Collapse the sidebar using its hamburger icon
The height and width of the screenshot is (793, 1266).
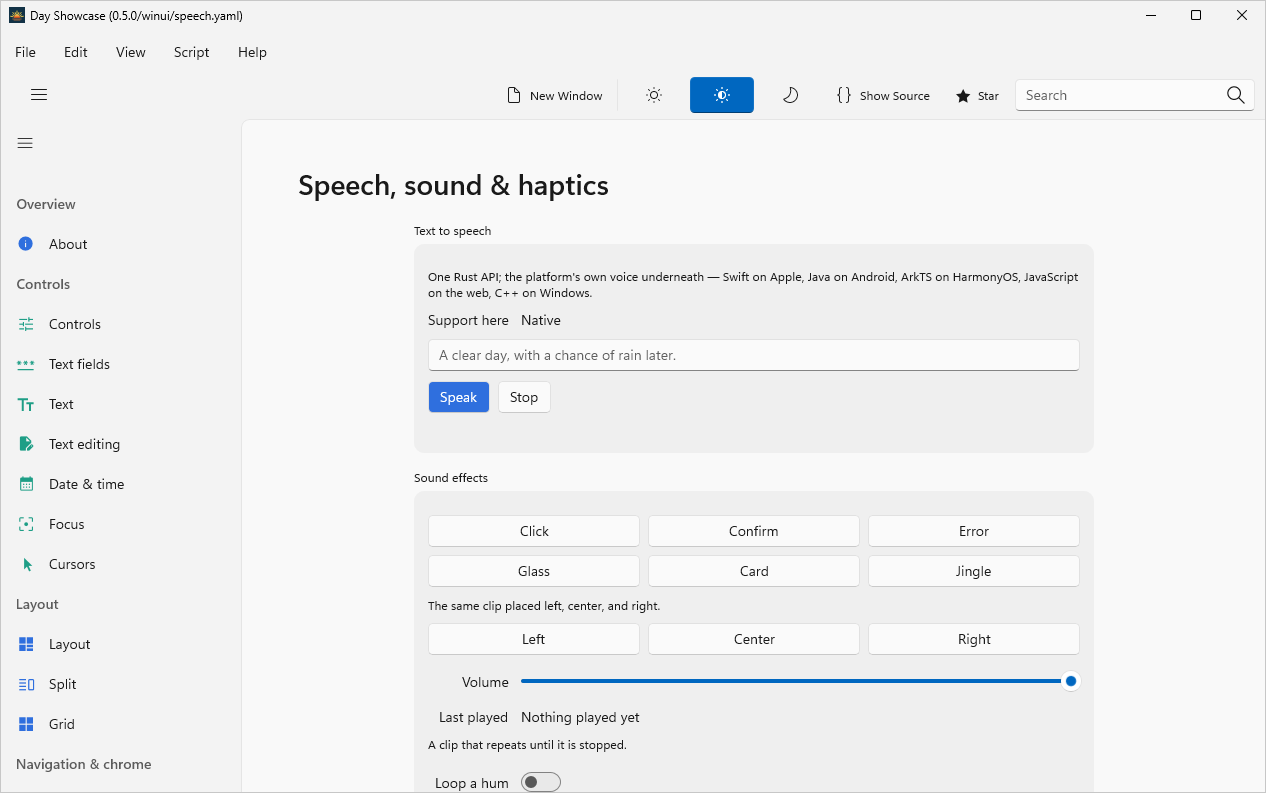(x=25, y=143)
